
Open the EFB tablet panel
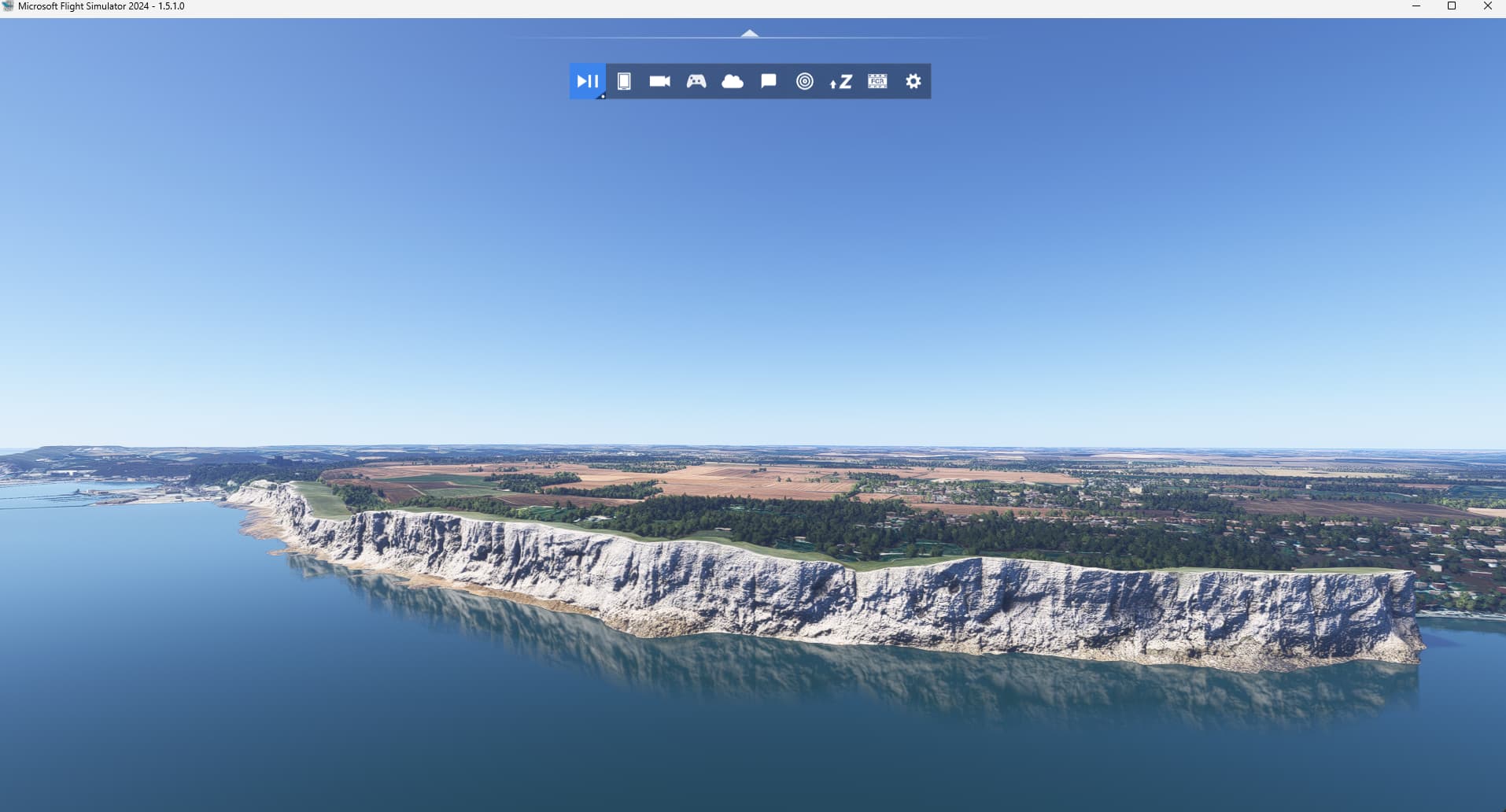(624, 81)
